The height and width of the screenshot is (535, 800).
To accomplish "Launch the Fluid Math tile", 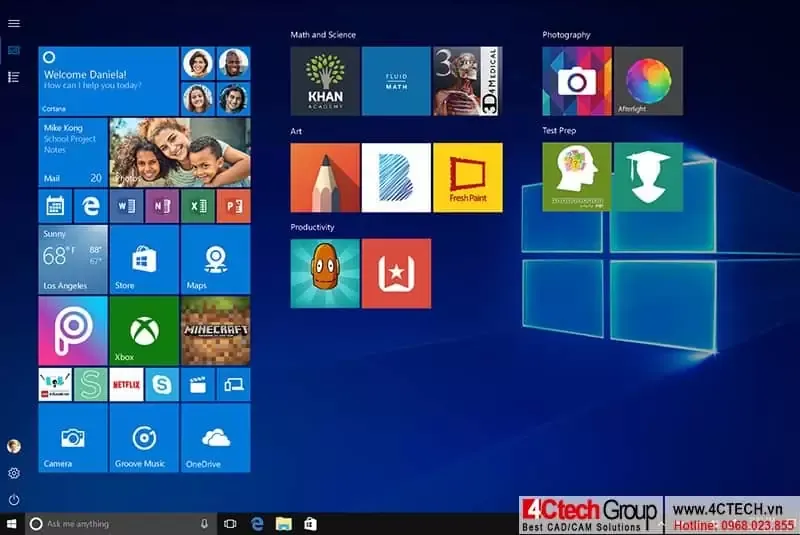I will (x=396, y=81).
